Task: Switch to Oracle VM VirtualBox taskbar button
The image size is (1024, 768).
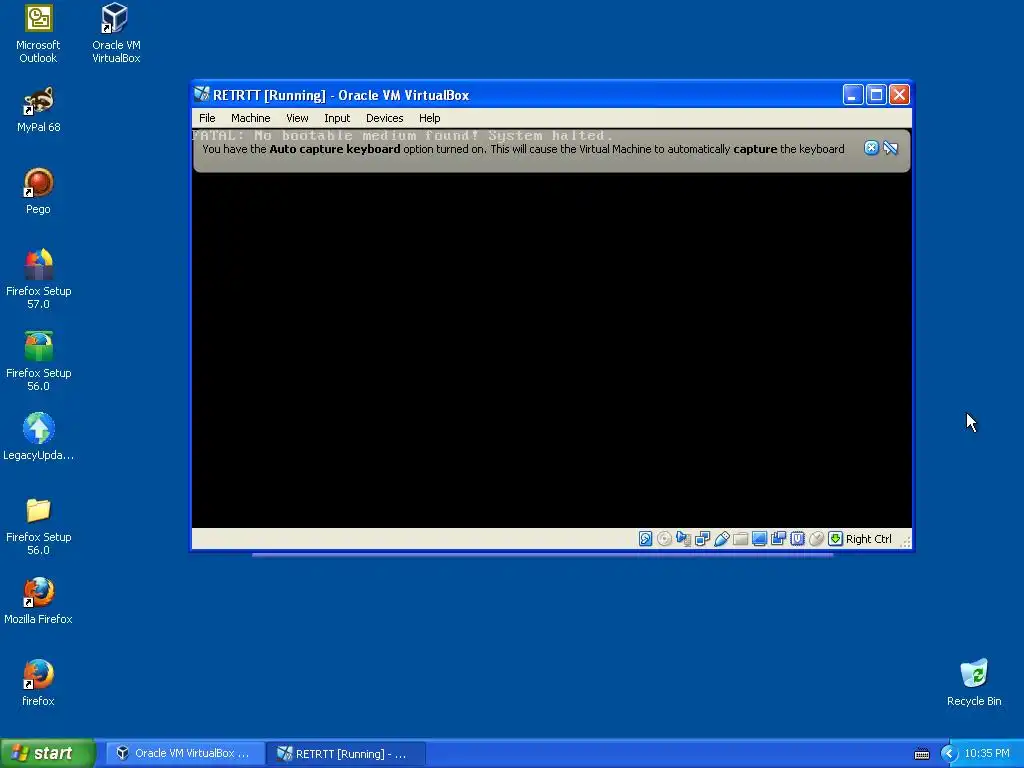Action: [184, 753]
